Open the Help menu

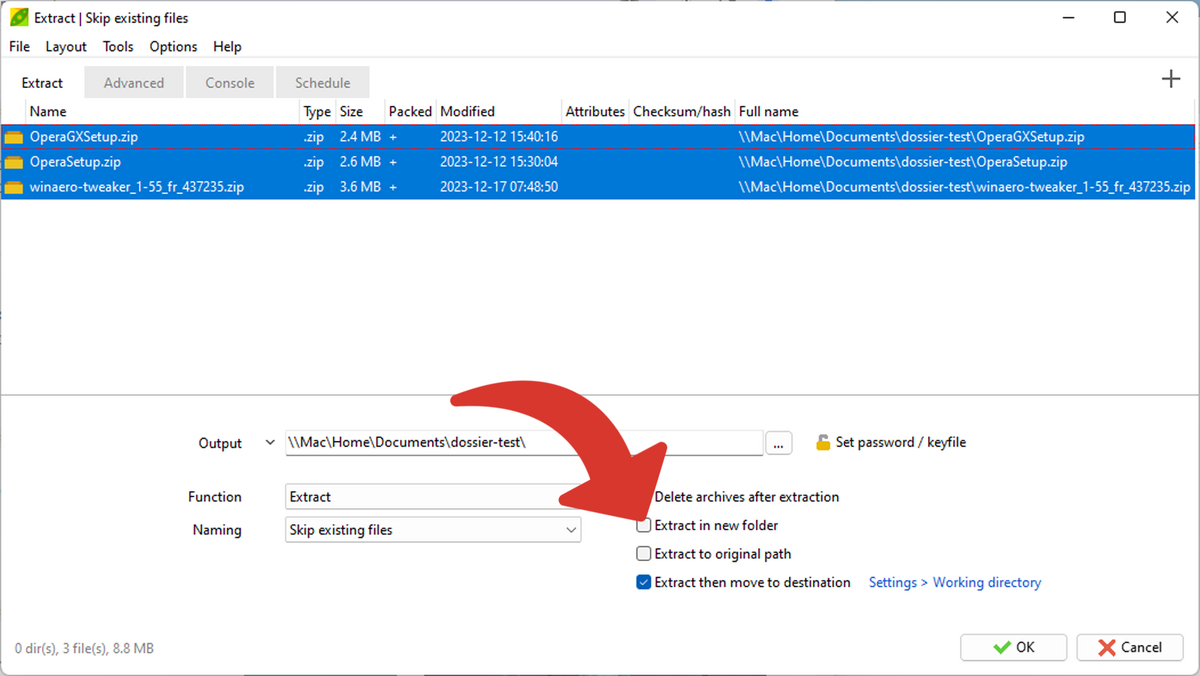tap(227, 46)
